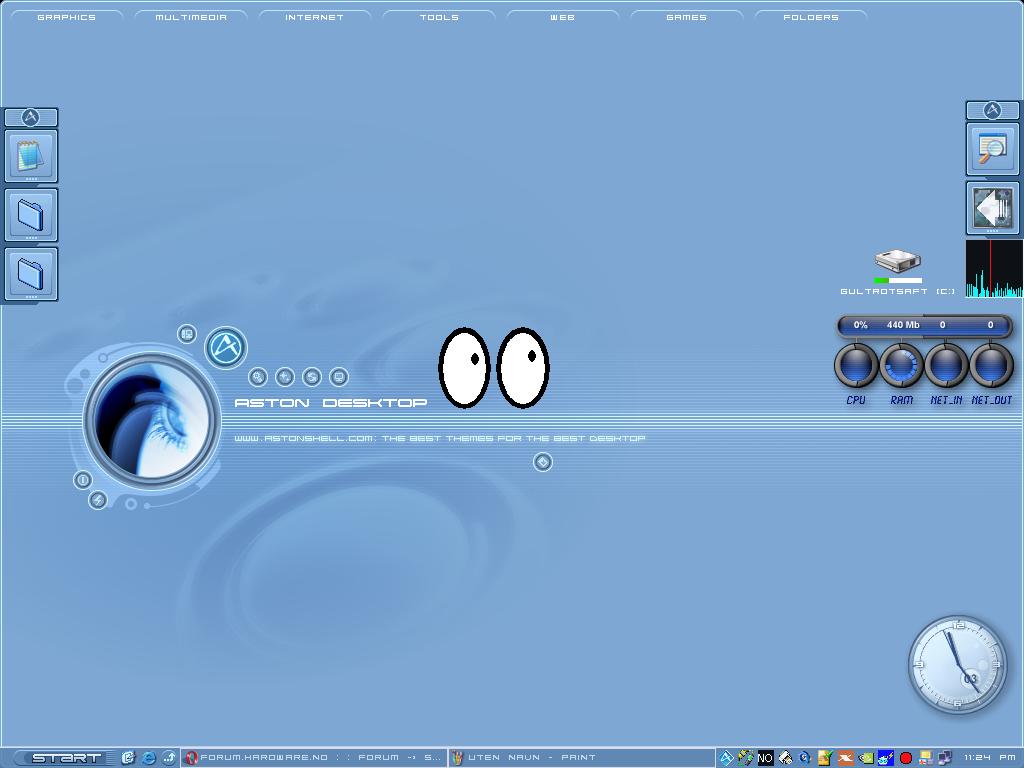The width and height of the screenshot is (1024, 768).
Task: Open the lower folder icon in left sidebar
Action: pyautogui.click(x=31, y=274)
